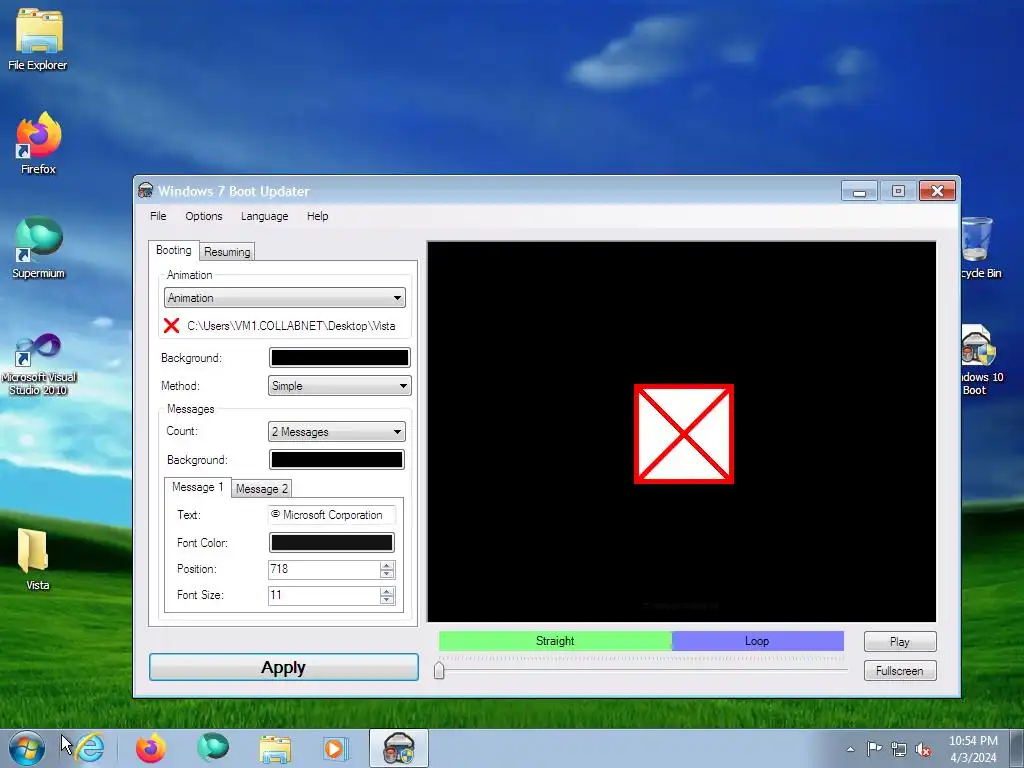Open the Firefox desktop shortcut
This screenshot has height=768, width=1024.
click(x=38, y=144)
